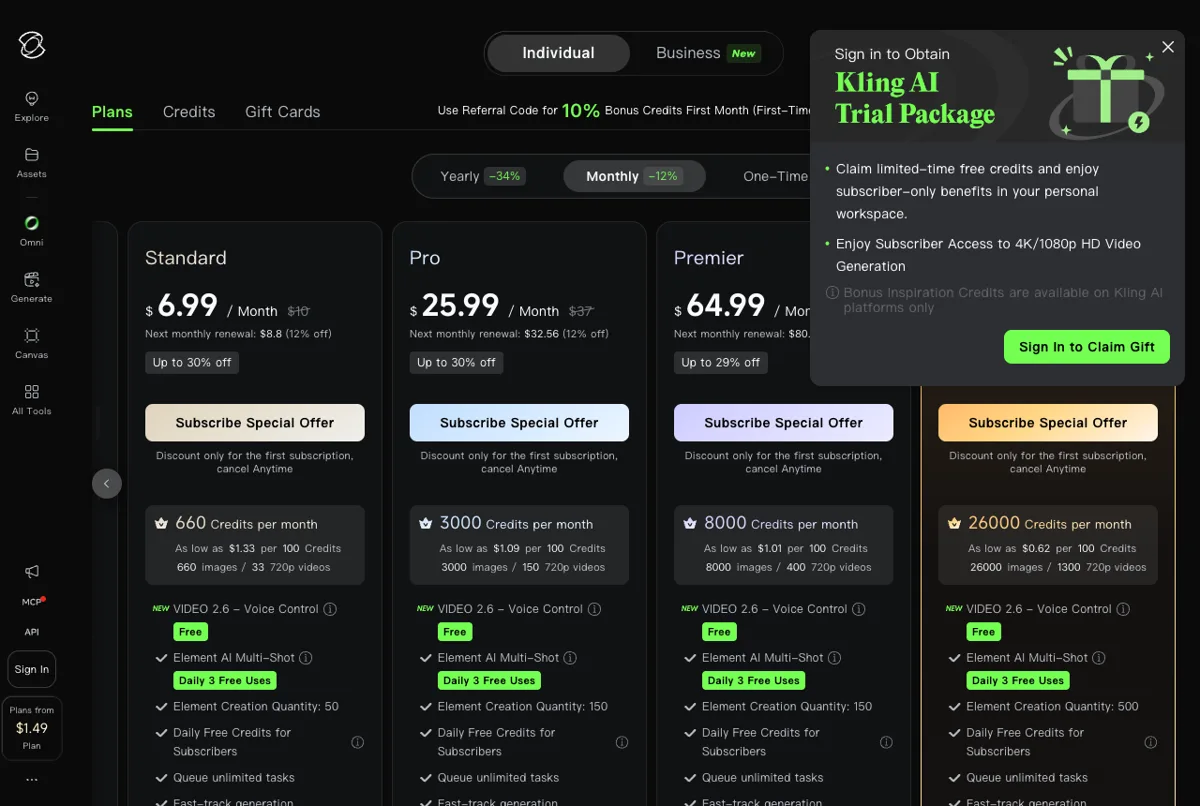The image size is (1200, 806).
Task: Click Premier Daily 3 Free Uses badge
Action: (753, 681)
